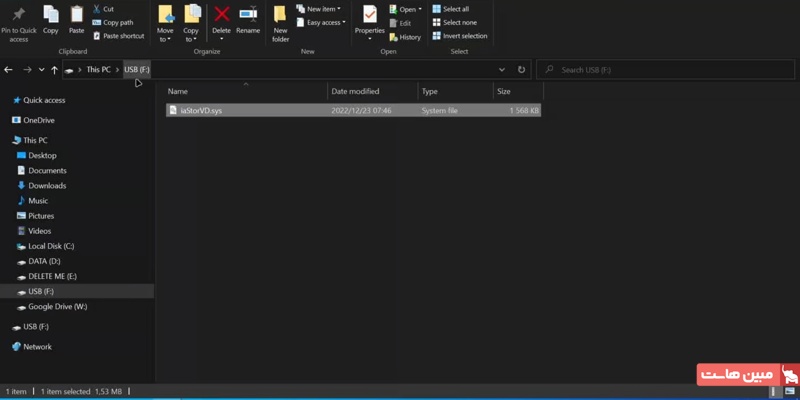Open OneDrive in sidebar

[x=34, y=120]
